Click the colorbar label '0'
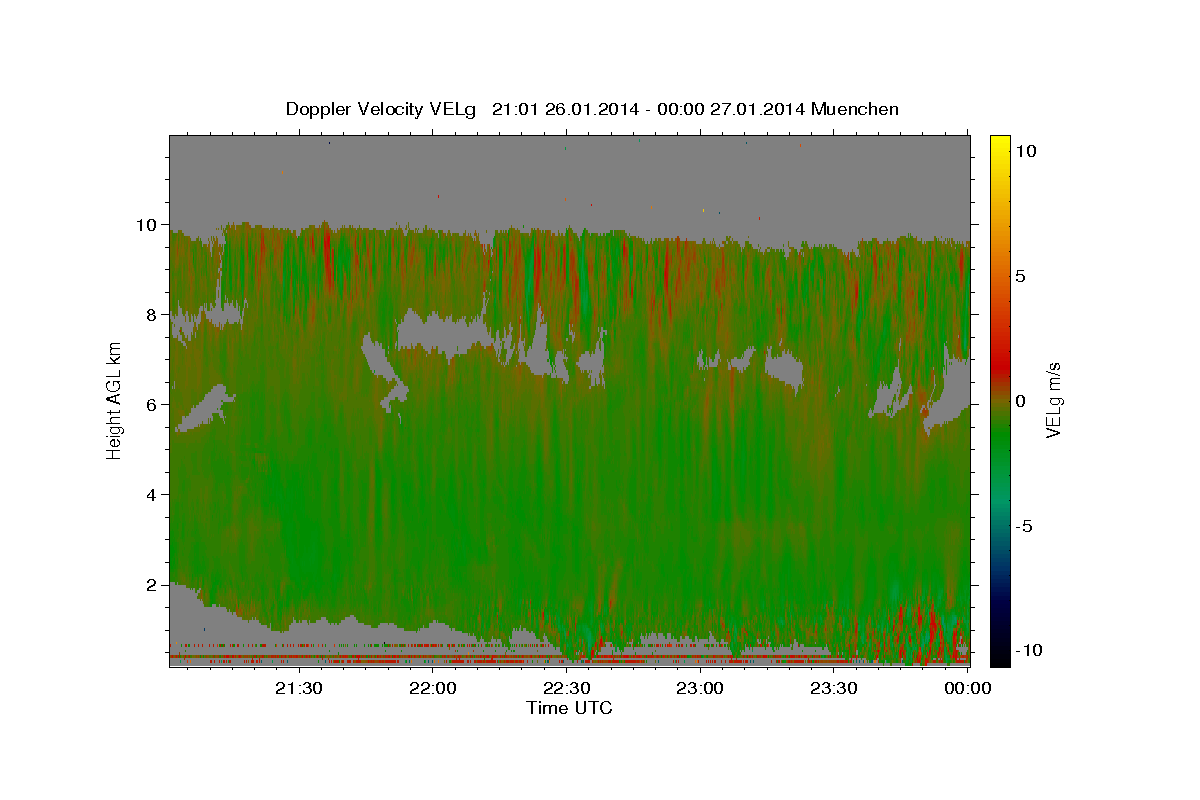 (1020, 401)
